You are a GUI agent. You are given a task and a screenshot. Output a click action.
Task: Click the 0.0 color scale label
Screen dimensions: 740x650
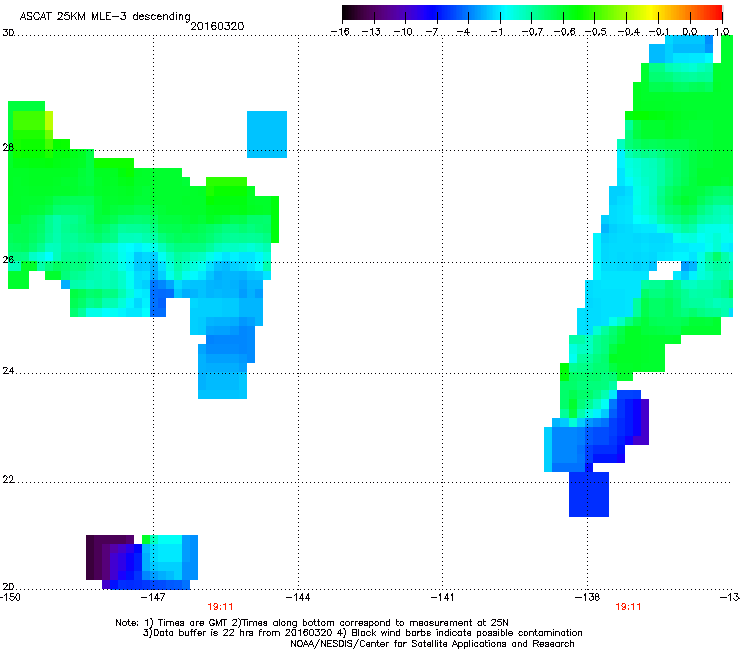(690, 32)
